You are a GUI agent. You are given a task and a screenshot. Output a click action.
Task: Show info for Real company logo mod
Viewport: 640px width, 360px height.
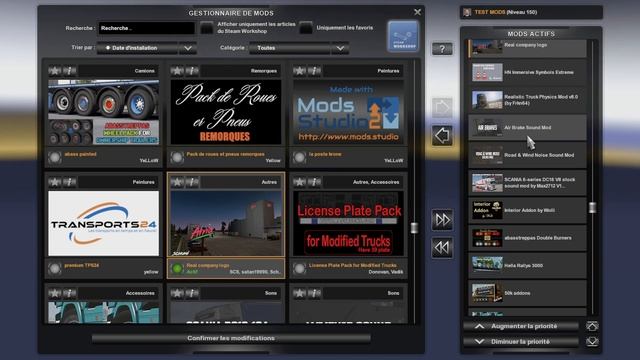[192, 182]
